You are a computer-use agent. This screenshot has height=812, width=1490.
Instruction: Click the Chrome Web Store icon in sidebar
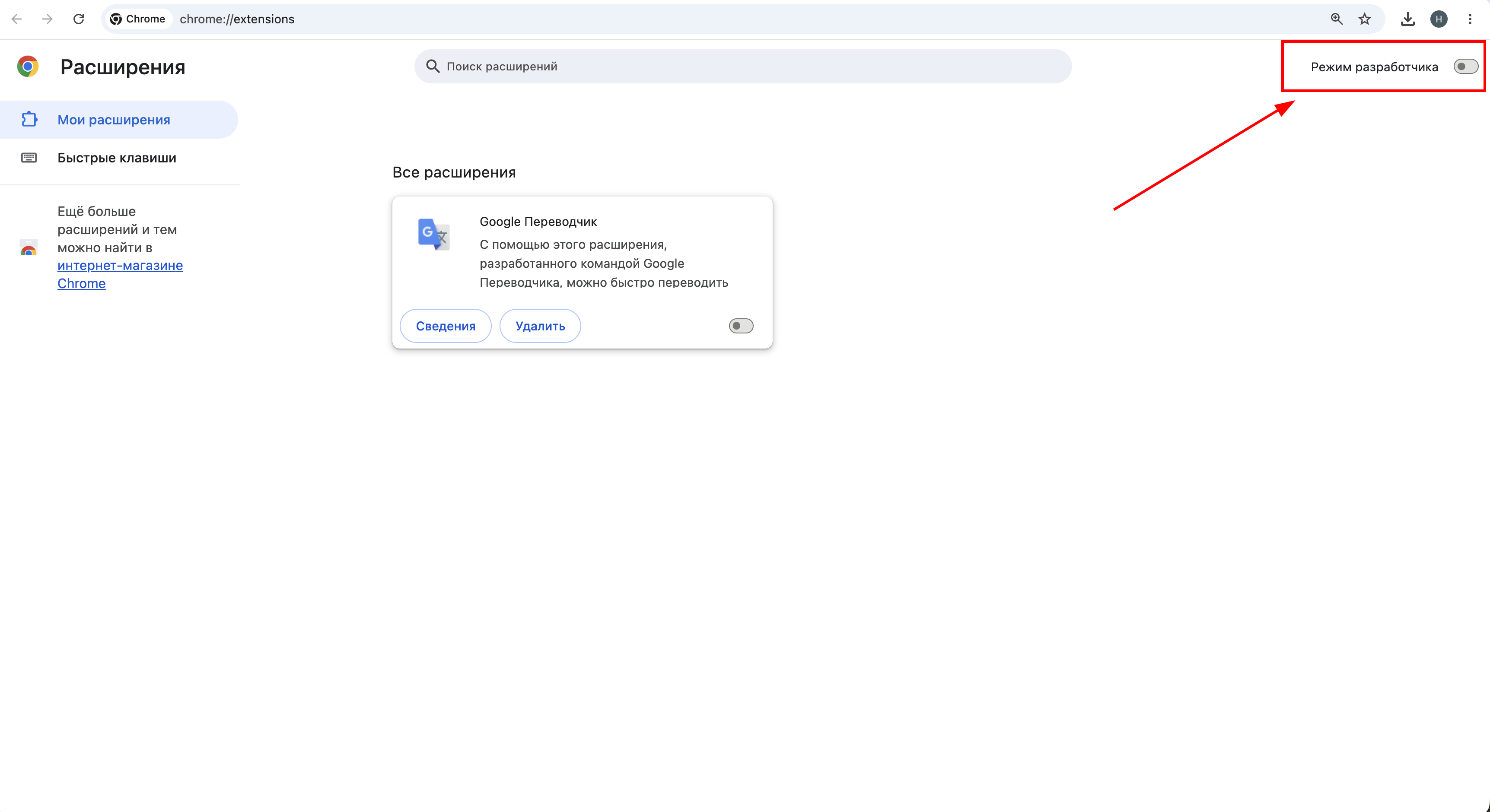(x=29, y=247)
